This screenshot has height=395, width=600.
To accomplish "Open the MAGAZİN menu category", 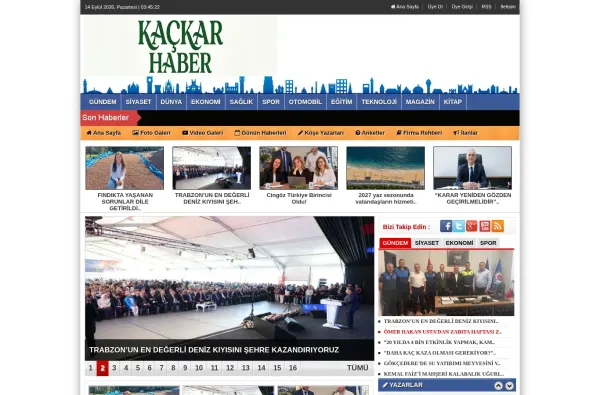I will click(x=420, y=102).
